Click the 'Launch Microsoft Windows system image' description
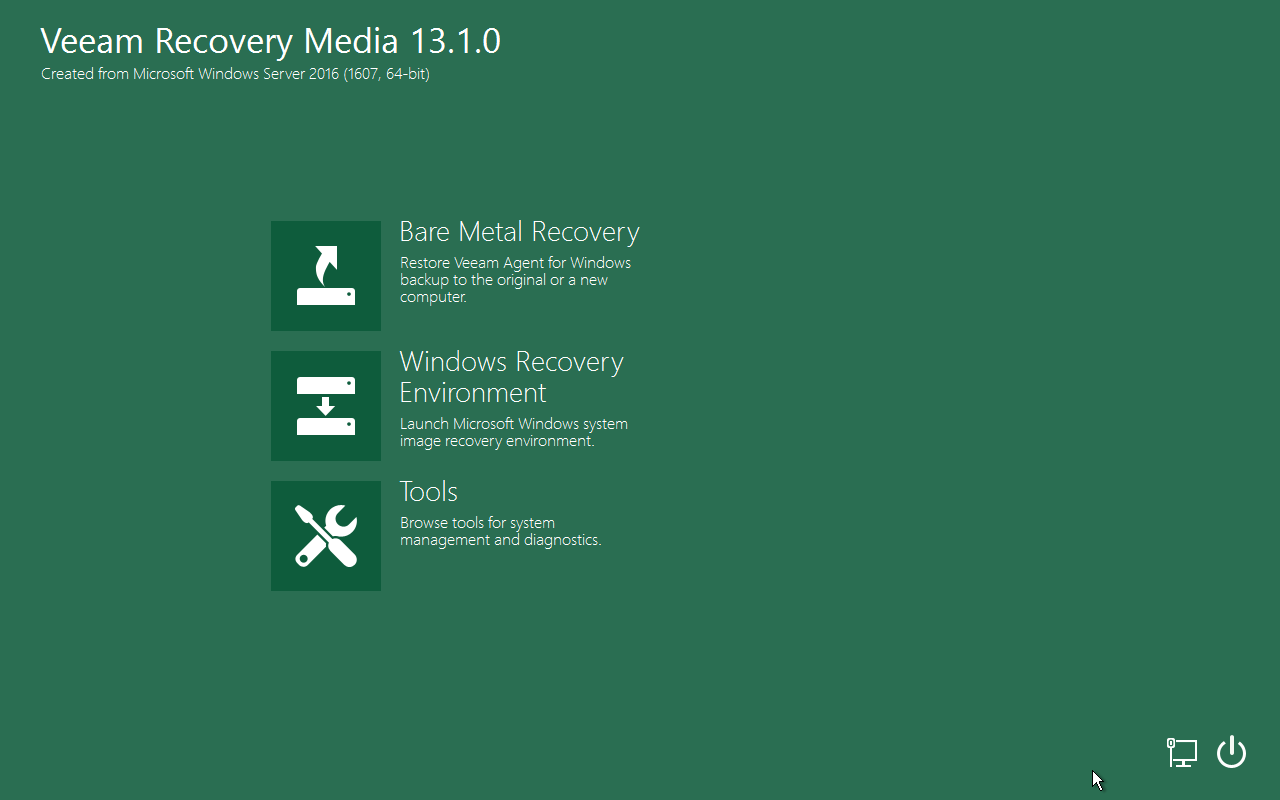 point(514,432)
